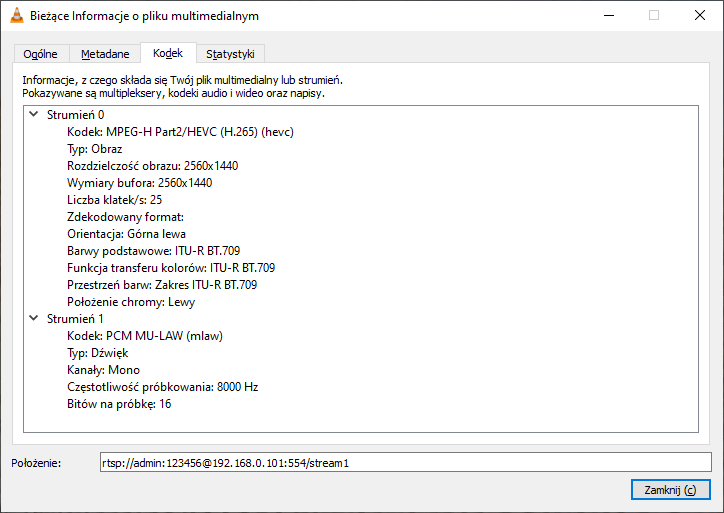The height and width of the screenshot is (513, 724).
Task: Collapse the Strumień 0 tree node
Action: coord(34,114)
